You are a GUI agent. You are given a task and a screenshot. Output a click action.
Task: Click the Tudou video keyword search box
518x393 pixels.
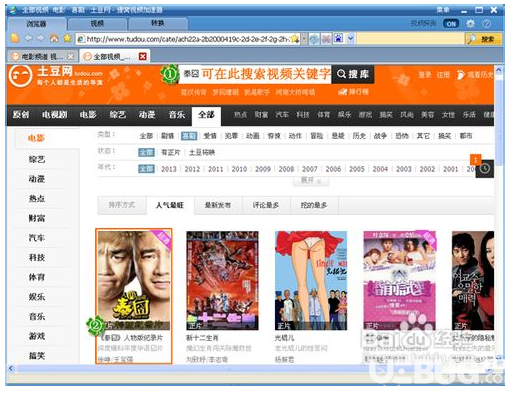pyautogui.click(x=255, y=74)
